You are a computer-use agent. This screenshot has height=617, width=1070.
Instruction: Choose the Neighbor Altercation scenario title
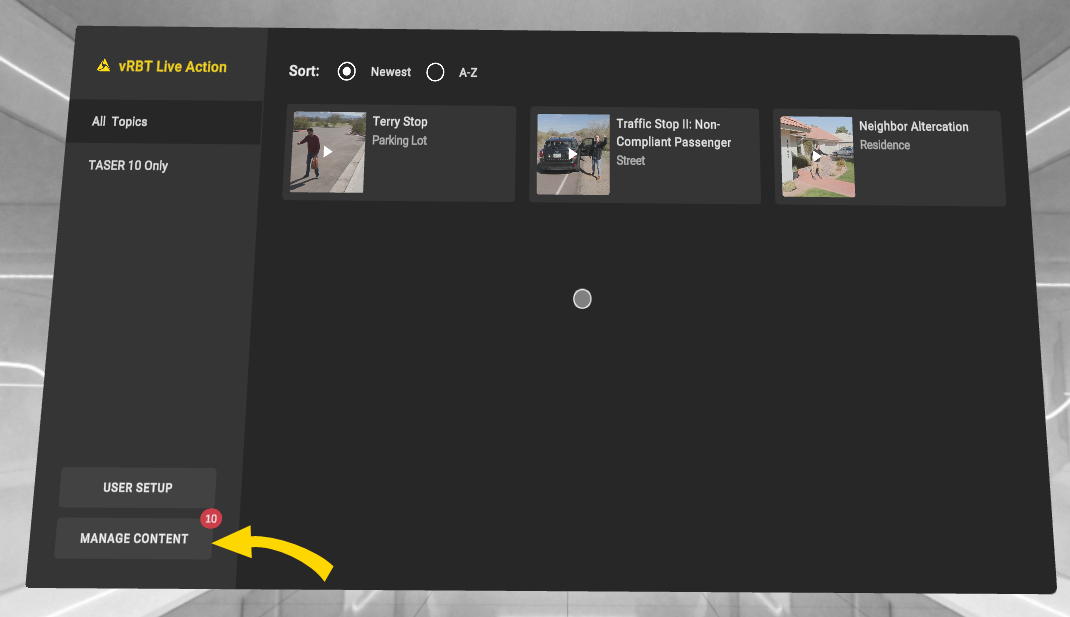point(913,127)
